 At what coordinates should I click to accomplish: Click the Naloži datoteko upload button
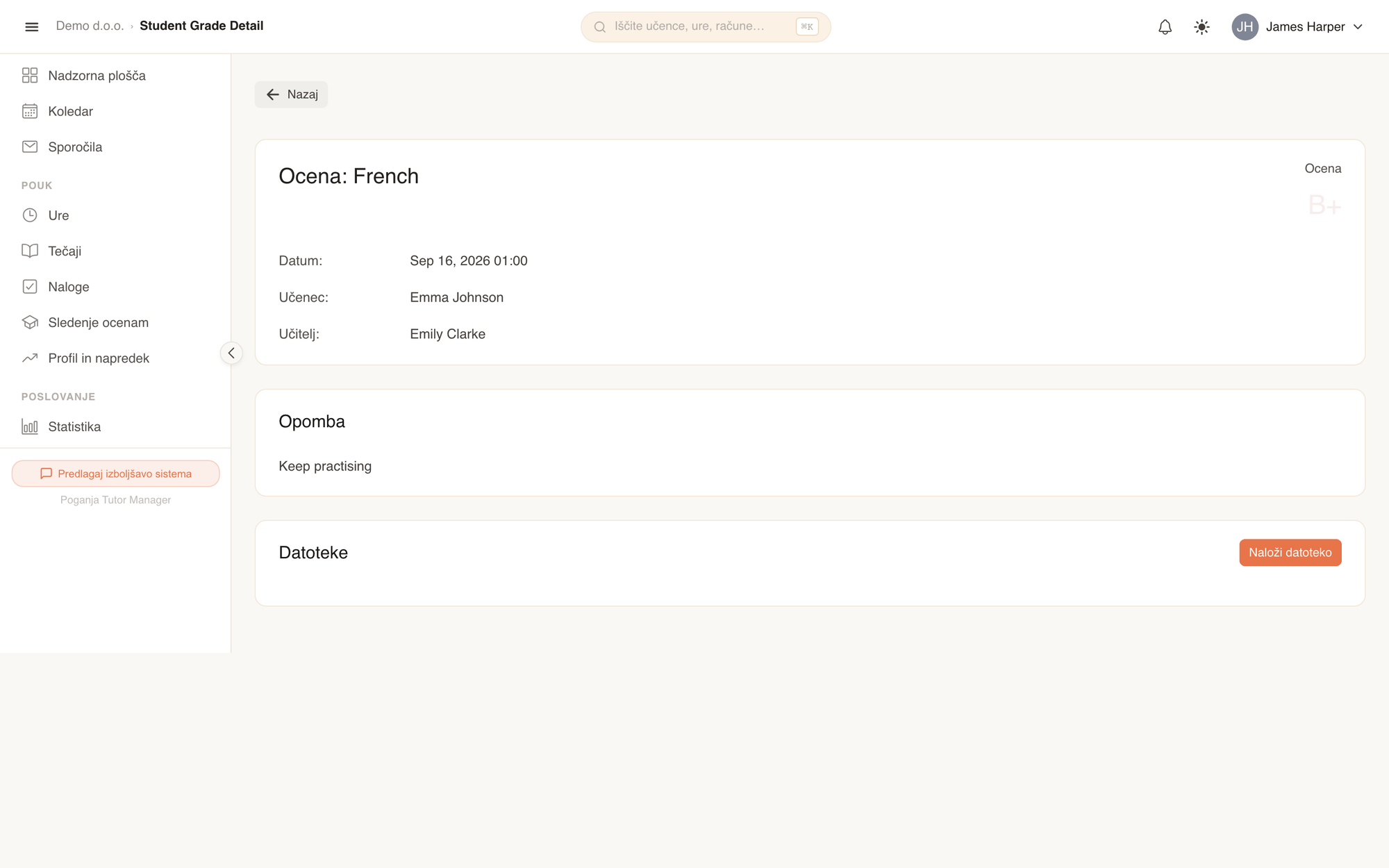(x=1290, y=553)
